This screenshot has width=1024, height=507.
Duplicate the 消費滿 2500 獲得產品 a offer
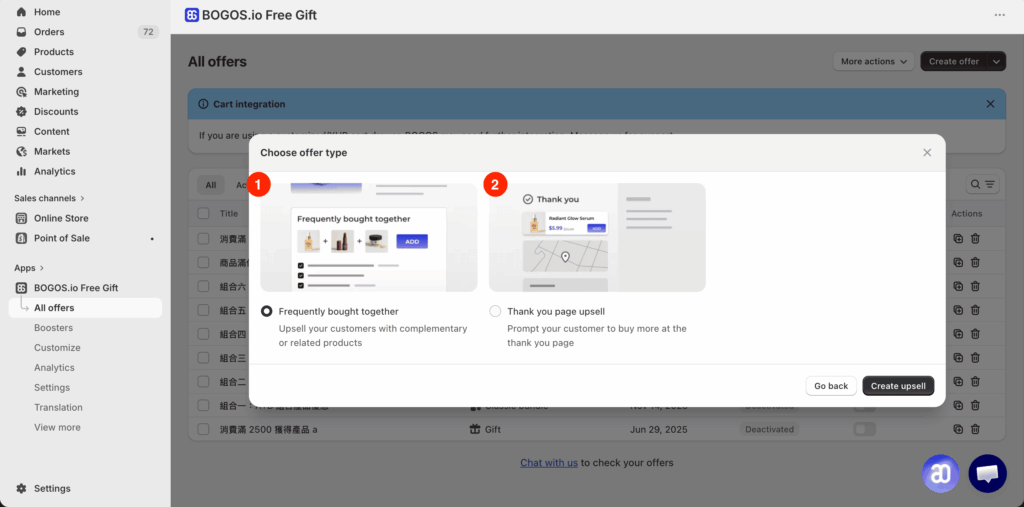pyautogui.click(x=958, y=429)
